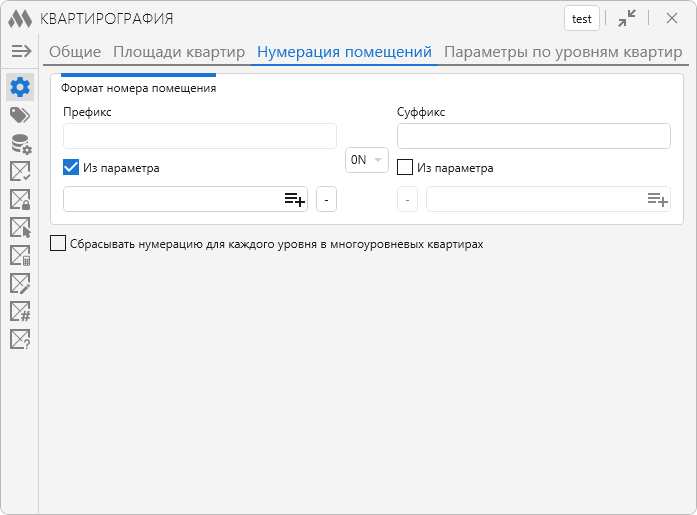
Task: Open the database settings icon
Action: tap(20, 144)
